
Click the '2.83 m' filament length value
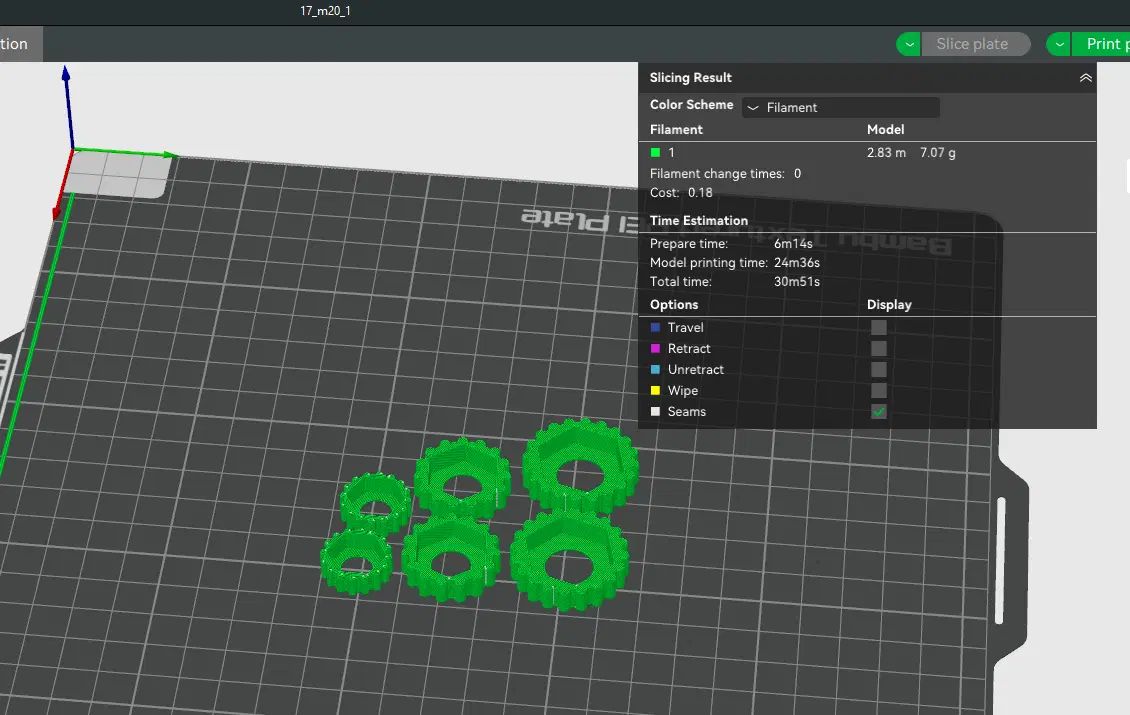click(x=886, y=153)
